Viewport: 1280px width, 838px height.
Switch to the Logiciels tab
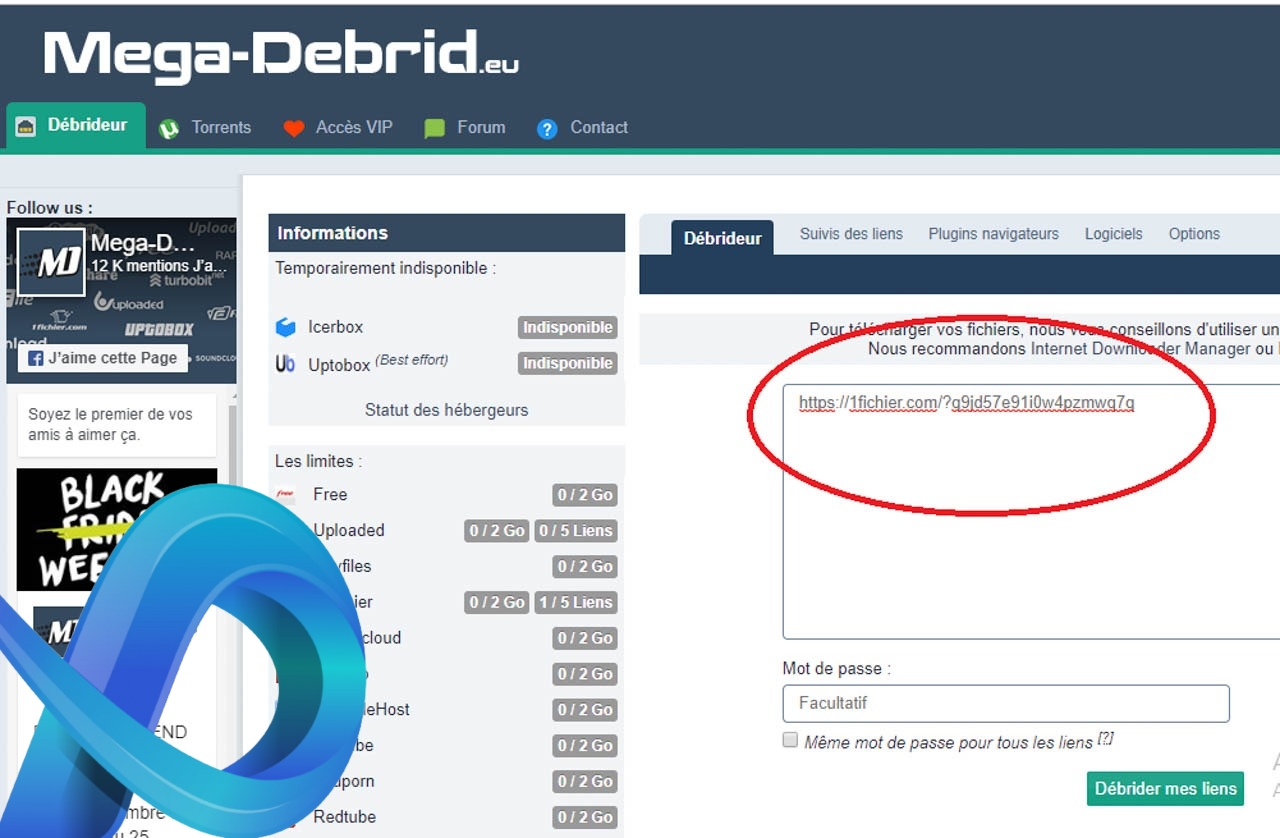(1113, 234)
